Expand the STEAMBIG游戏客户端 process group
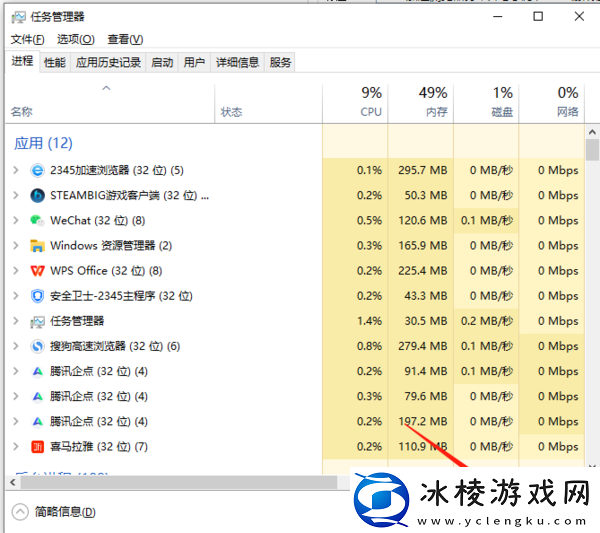600x533 pixels. tap(16, 196)
